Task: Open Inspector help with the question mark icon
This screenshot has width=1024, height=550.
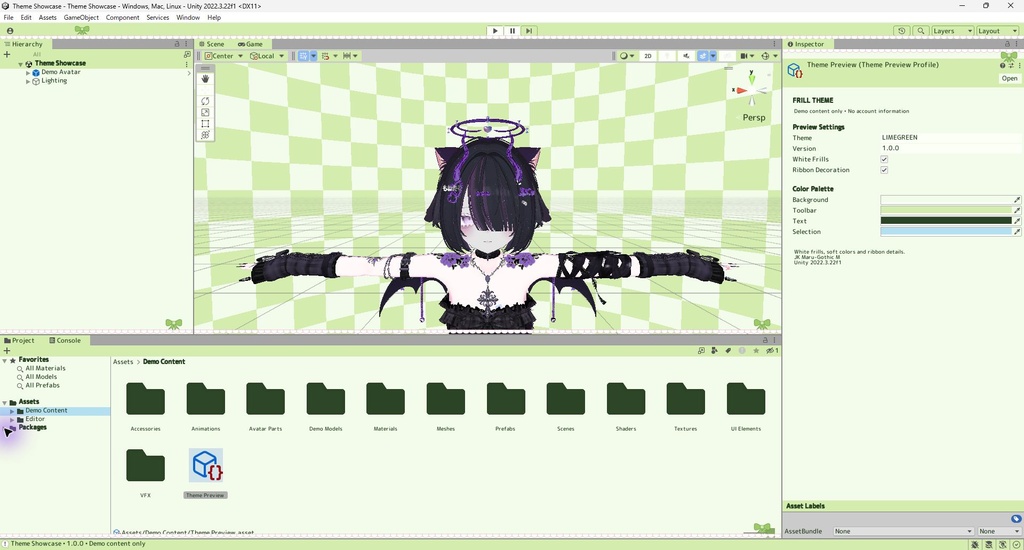Action: tap(1002, 65)
